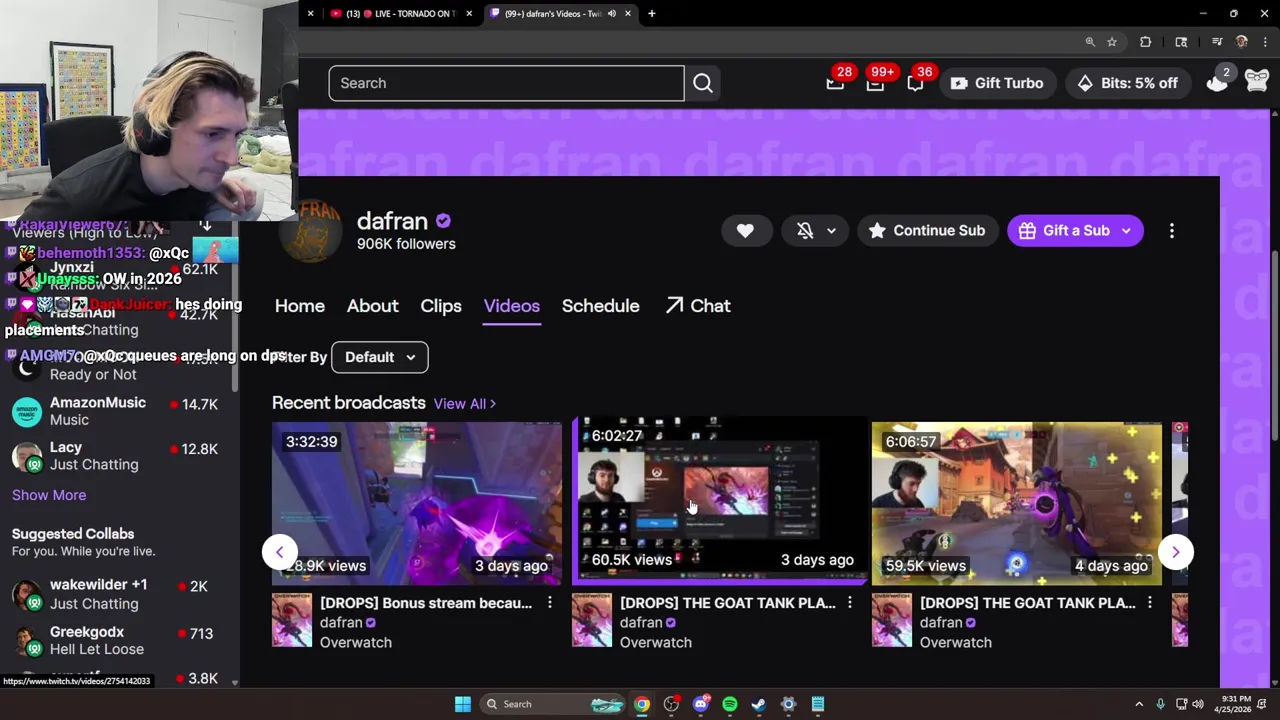The width and height of the screenshot is (1280, 720).
Task: Open the 3:32:39 Bonus stream thumbnail
Action: [x=417, y=502]
